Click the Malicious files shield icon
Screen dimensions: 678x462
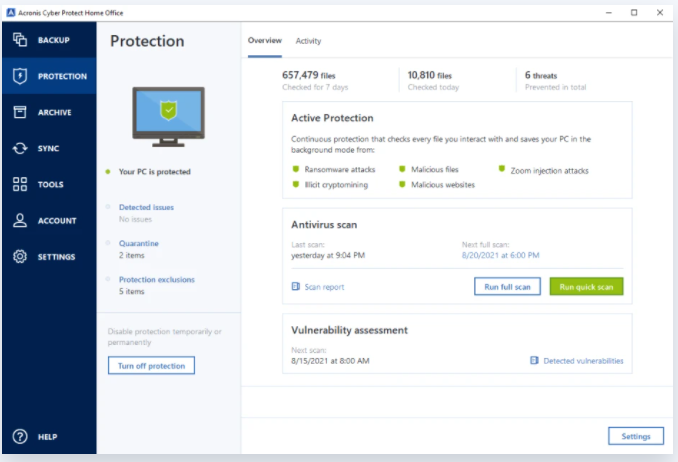click(x=402, y=169)
